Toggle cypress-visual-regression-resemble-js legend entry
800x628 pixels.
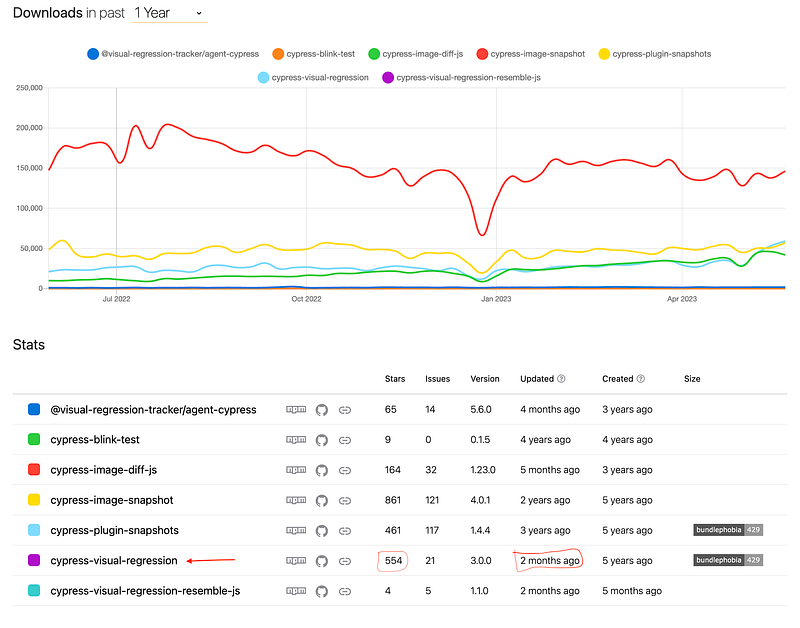pos(461,78)
